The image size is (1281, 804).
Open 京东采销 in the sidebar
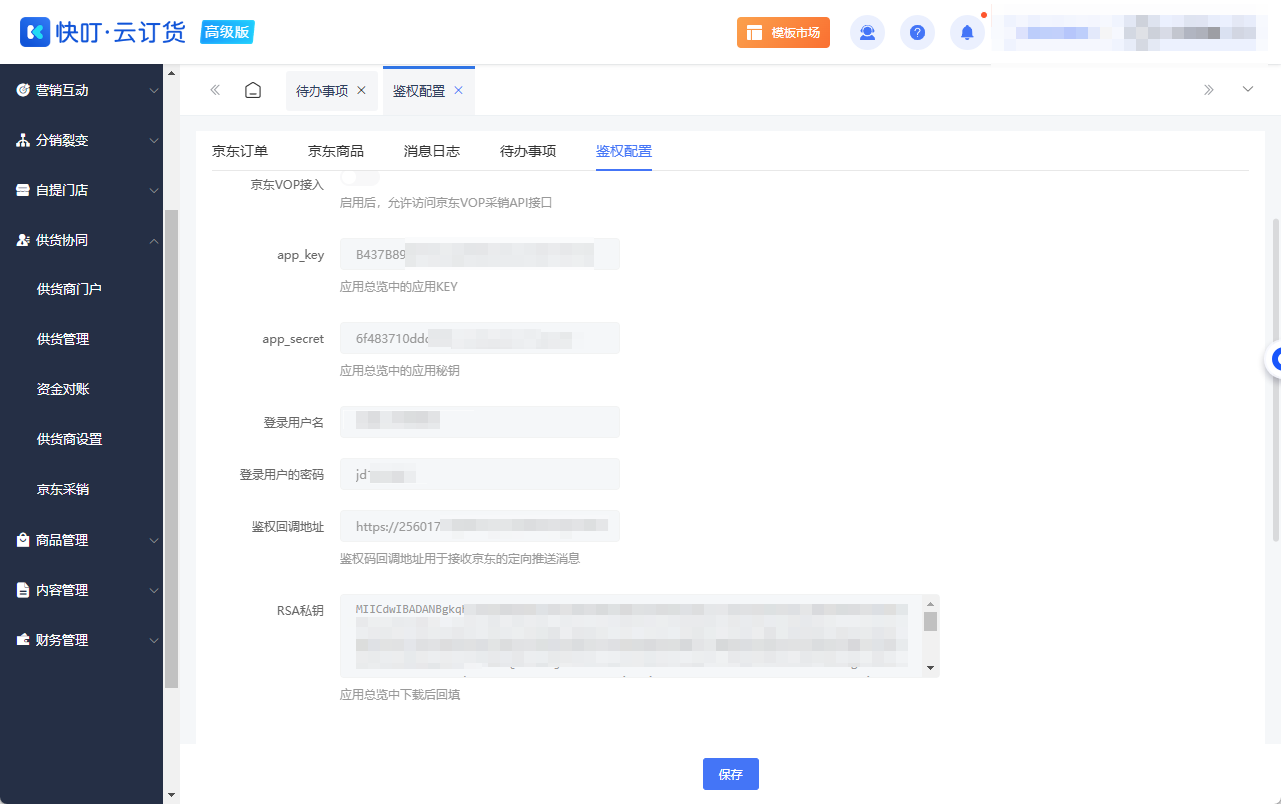[63, 489]
